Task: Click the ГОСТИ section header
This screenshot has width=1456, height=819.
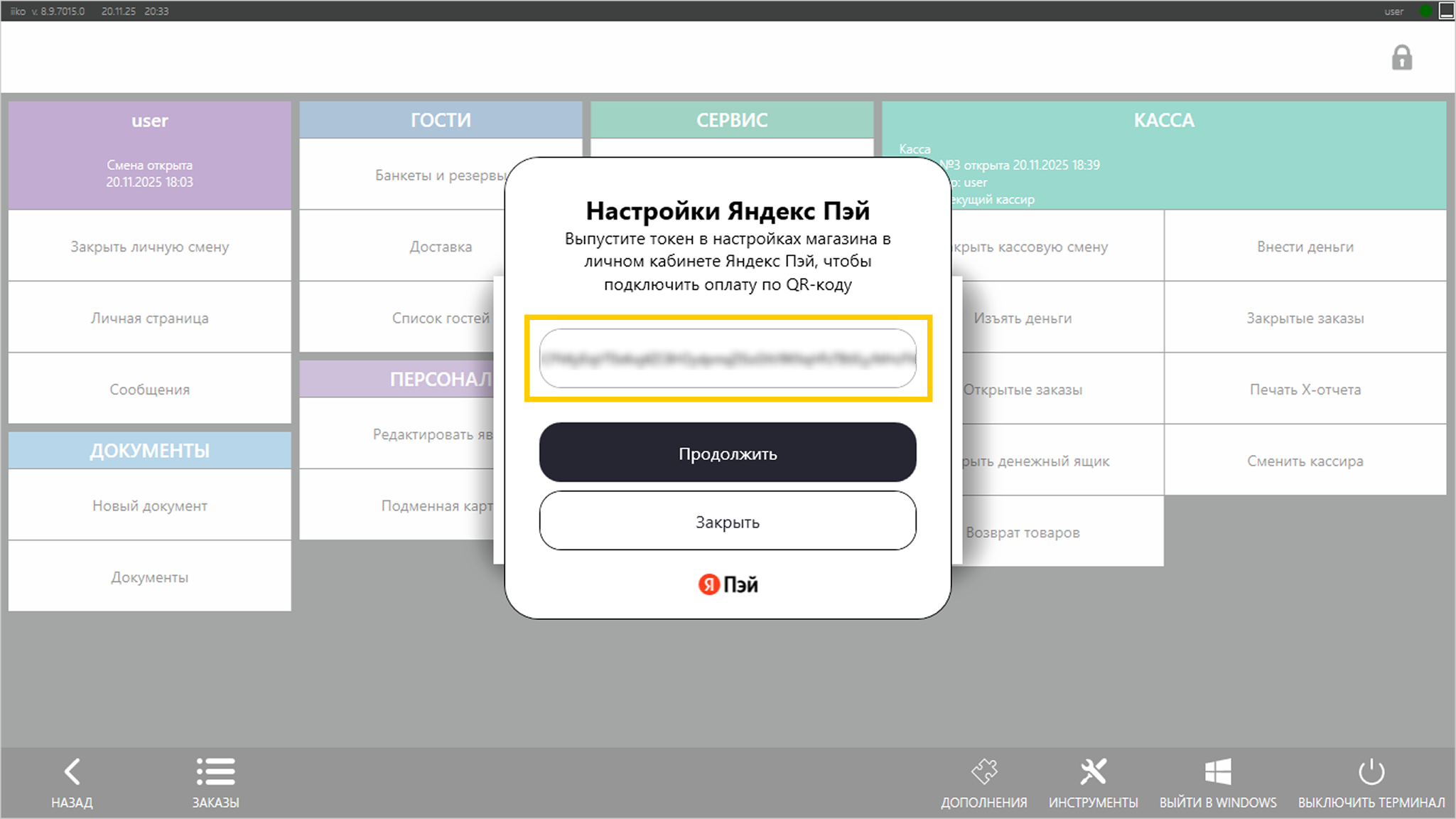Action: 441,119
